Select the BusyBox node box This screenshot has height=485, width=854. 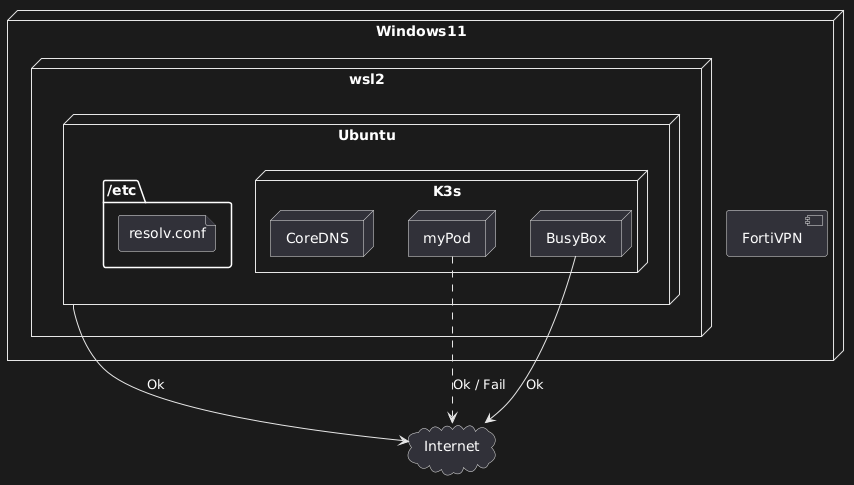tap(576, 239)
